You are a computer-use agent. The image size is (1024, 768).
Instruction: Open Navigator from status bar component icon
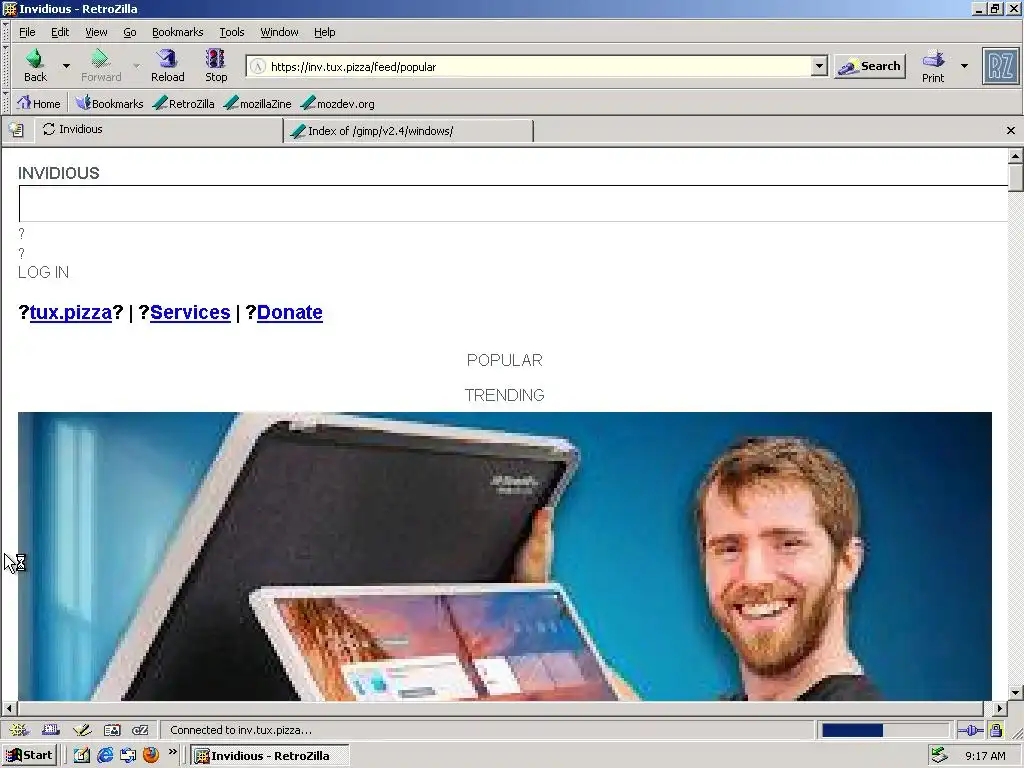tap(19, 730)
